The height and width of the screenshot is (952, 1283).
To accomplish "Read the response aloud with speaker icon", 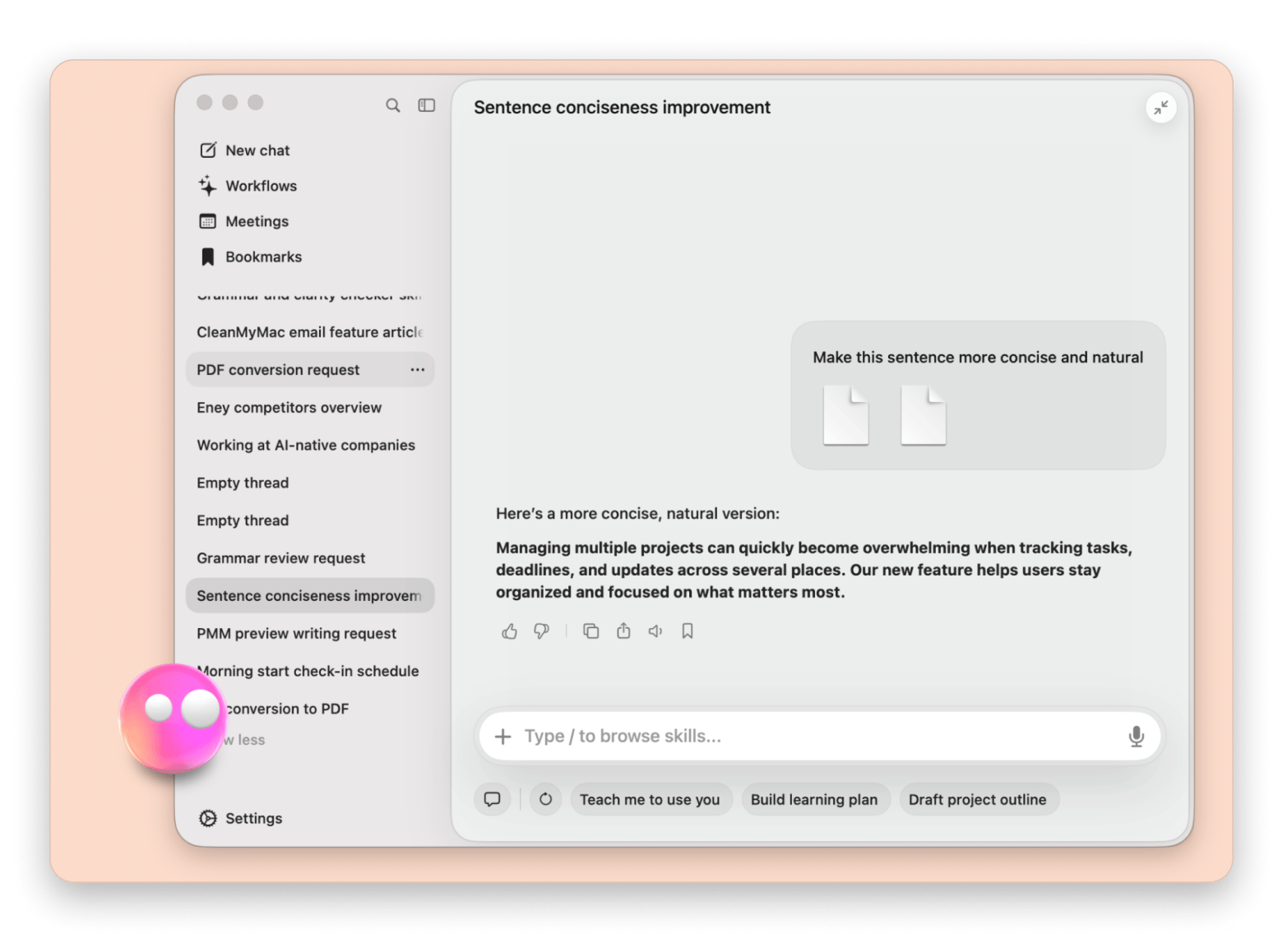I will coord(655,631).
